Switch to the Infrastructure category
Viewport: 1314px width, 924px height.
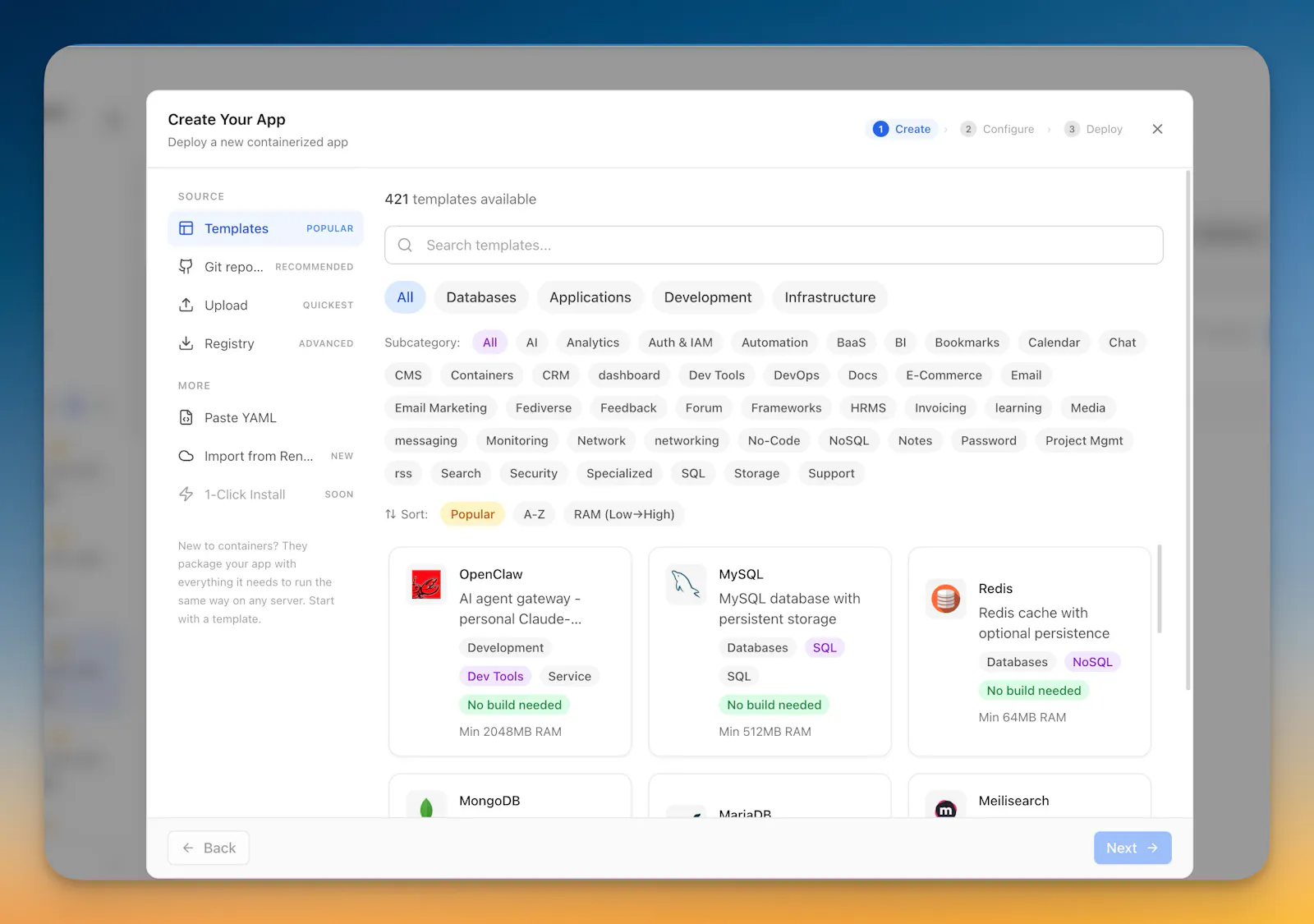(x=830, y=297)
